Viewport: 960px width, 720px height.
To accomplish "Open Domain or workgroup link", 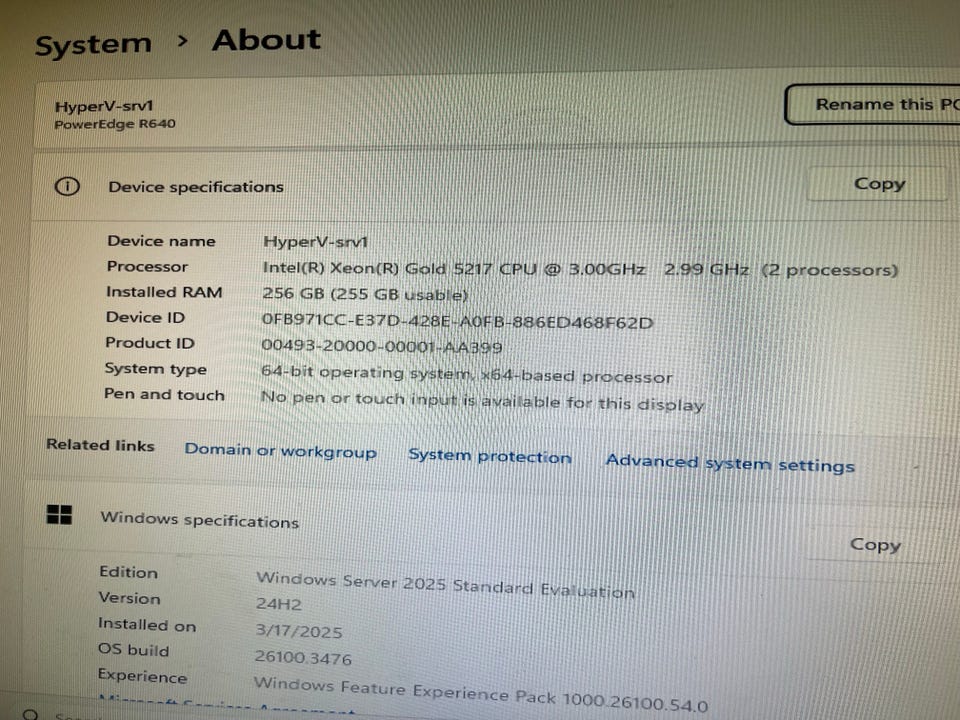I will (x=280, y=451).
